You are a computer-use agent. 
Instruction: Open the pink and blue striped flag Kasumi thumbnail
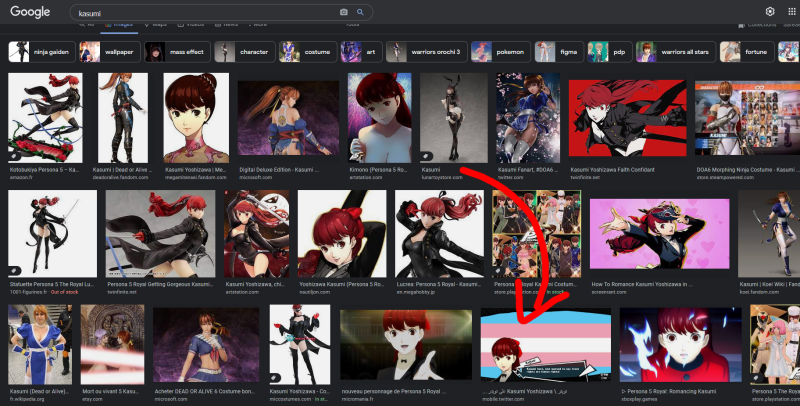546,345
